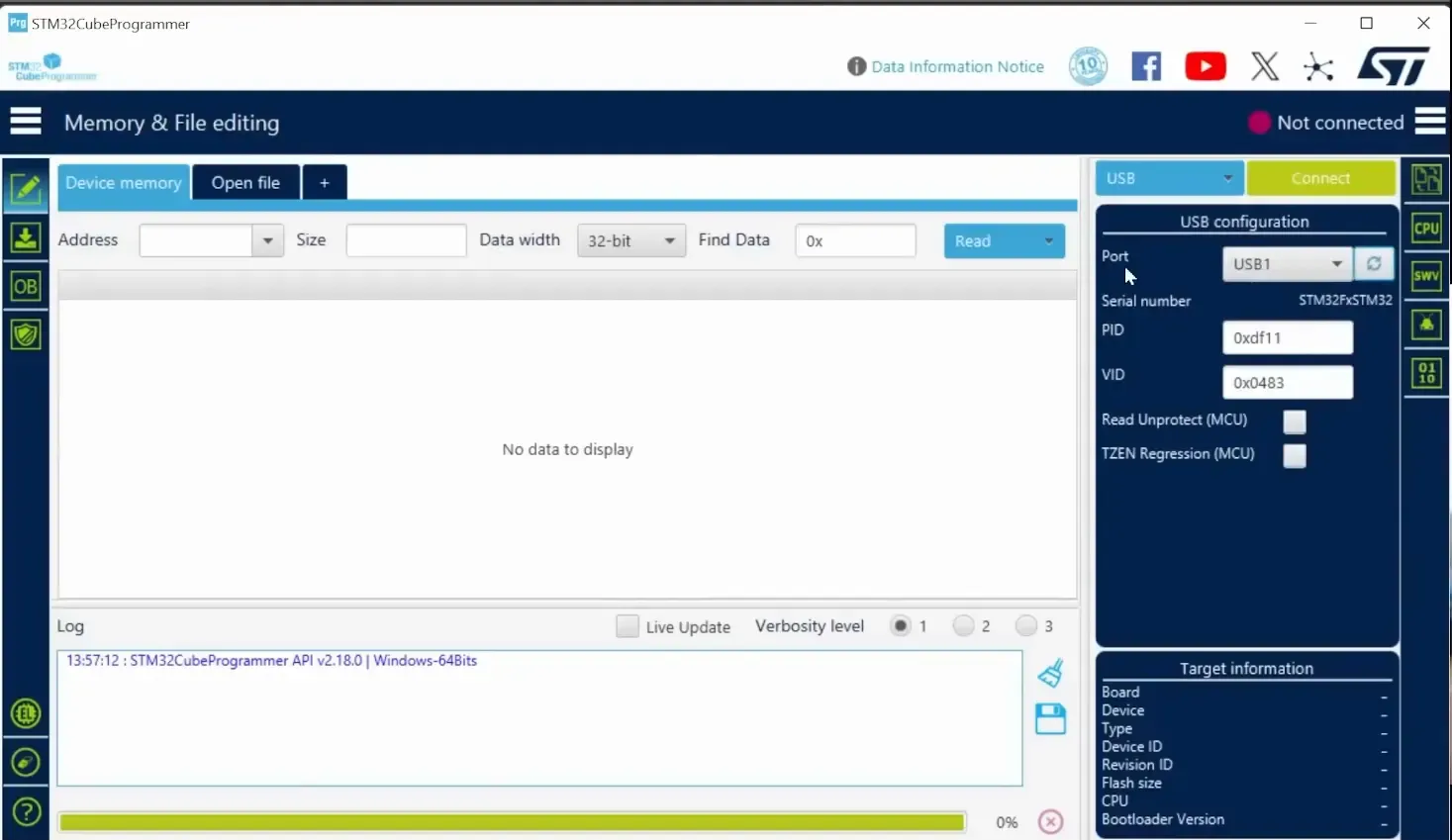Click the Size input field
The width and height of the screenshot is (1452, 840).
pyautogui.click(x=406, y=240)
